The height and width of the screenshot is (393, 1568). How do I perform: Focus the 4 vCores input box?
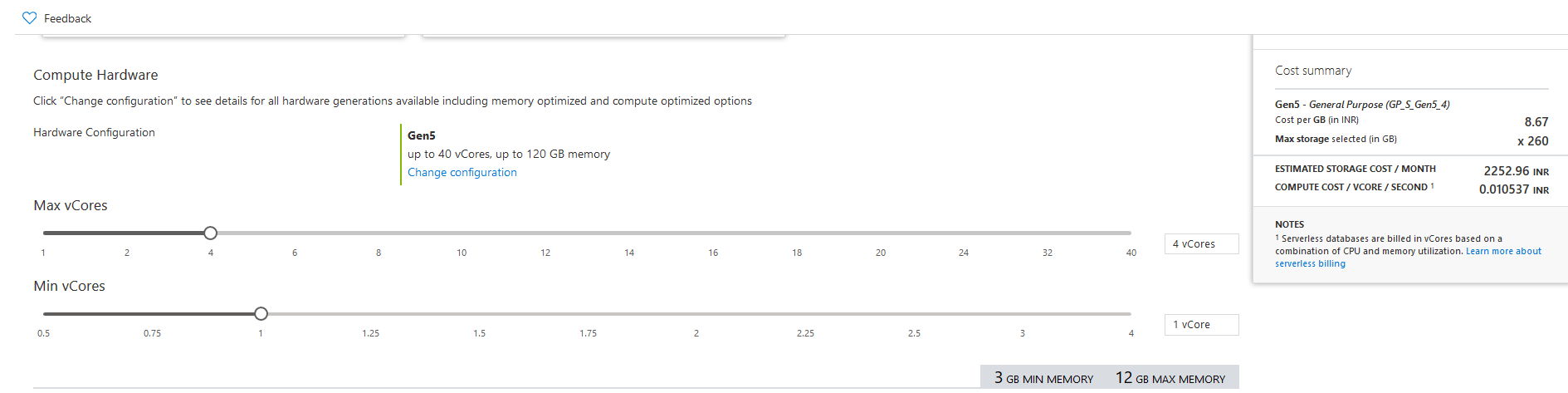[x=1200, y=244]
